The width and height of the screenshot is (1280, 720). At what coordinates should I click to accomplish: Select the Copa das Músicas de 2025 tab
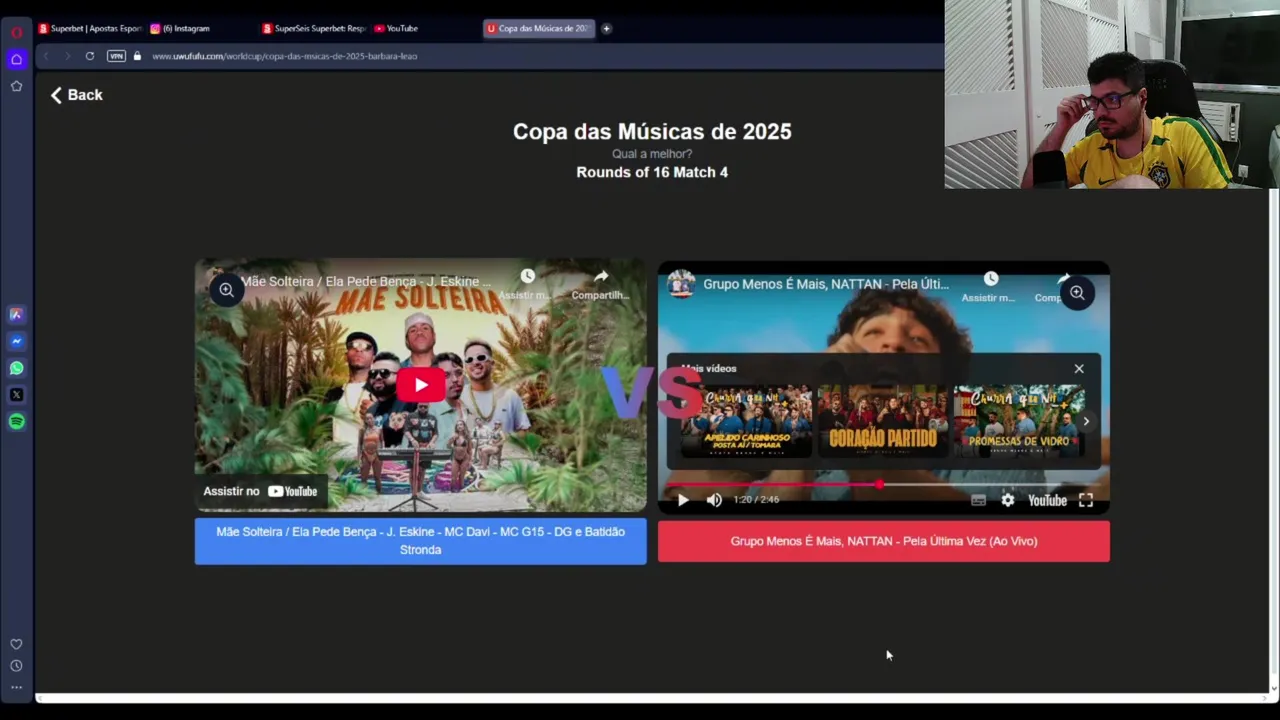(538, 28)
